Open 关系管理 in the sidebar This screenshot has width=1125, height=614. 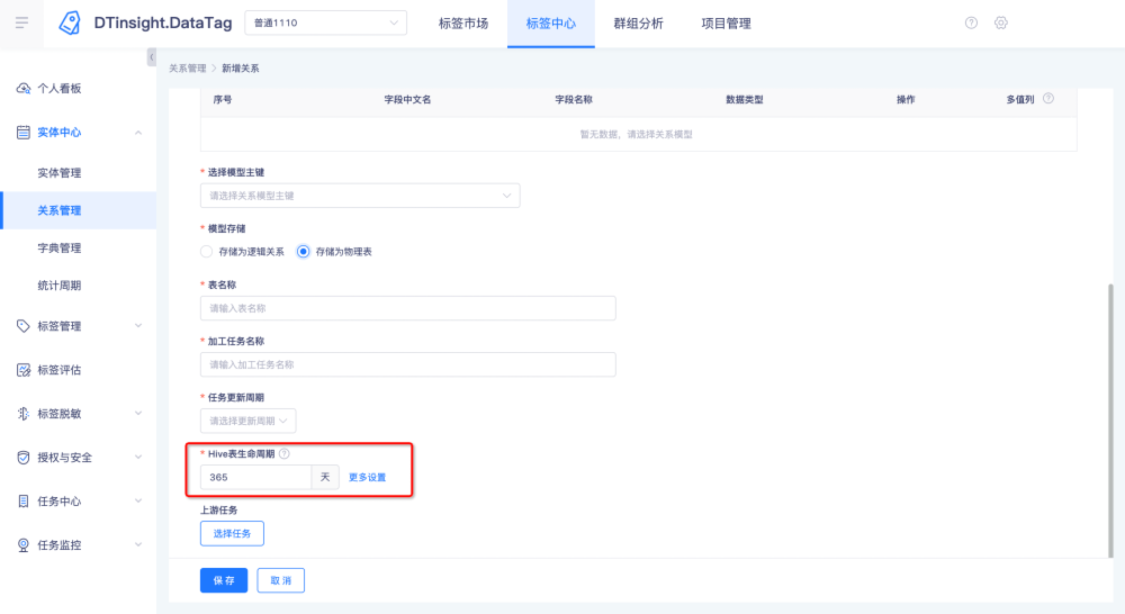pyautogui.click(x=78, y=210)
